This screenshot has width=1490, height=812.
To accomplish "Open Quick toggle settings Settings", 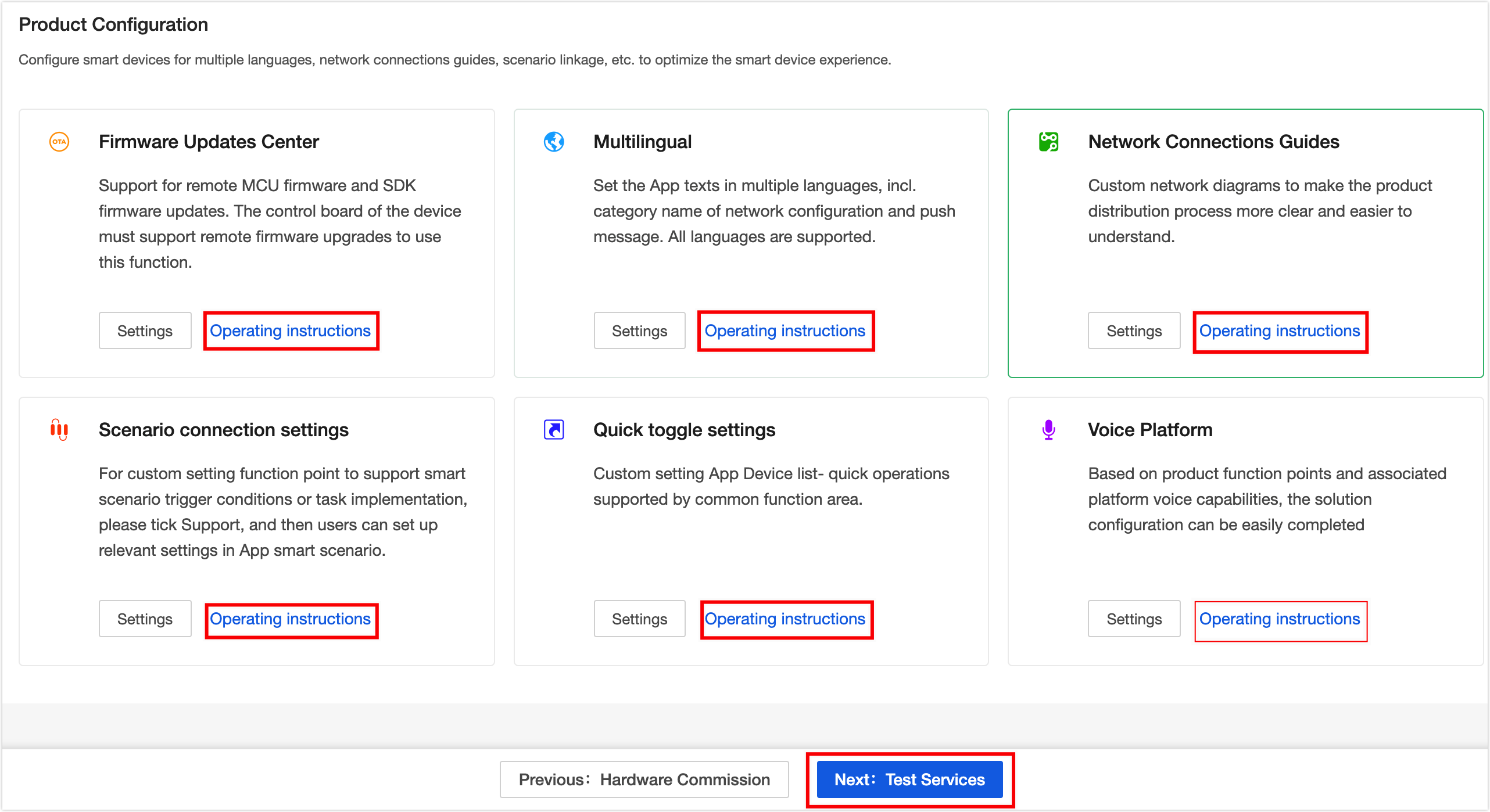I will click(x=639, y=618).
